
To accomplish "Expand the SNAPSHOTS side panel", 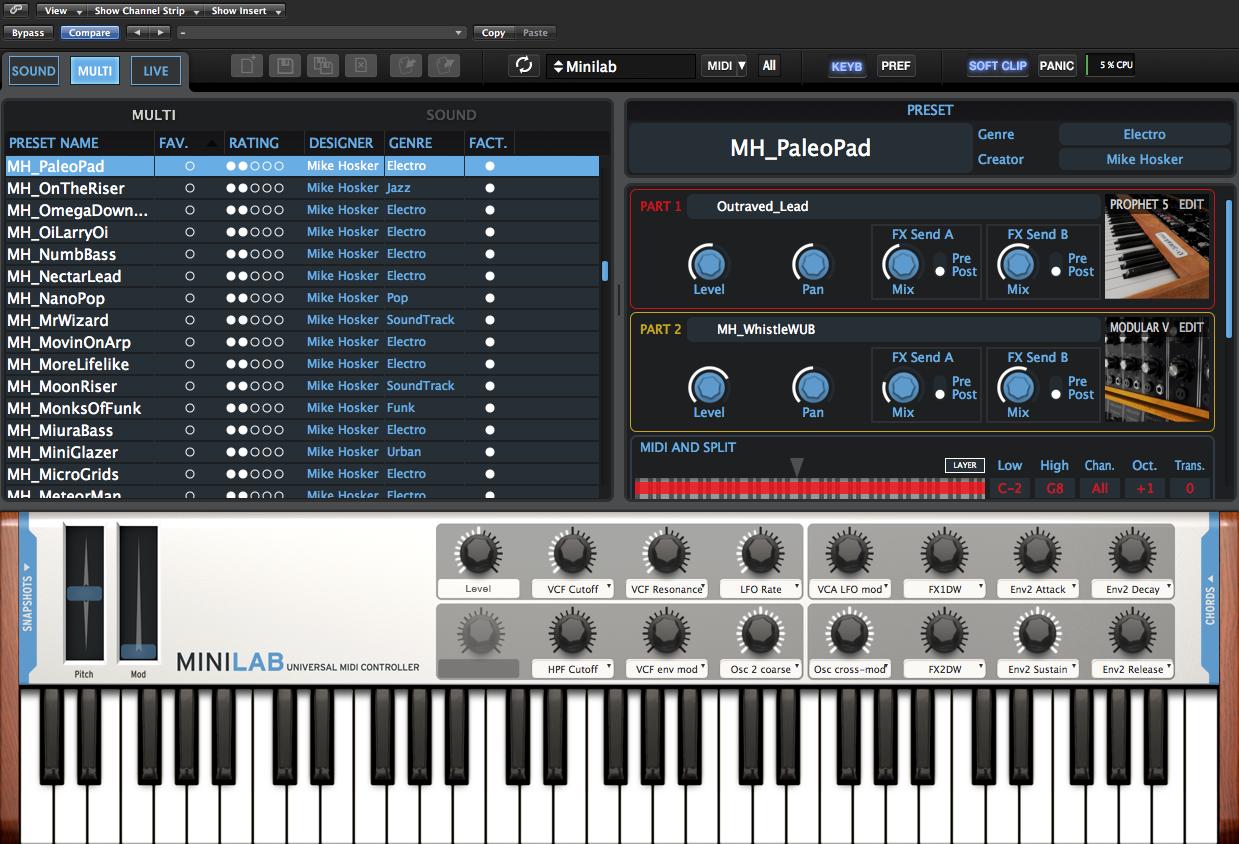I will point(27,598).
